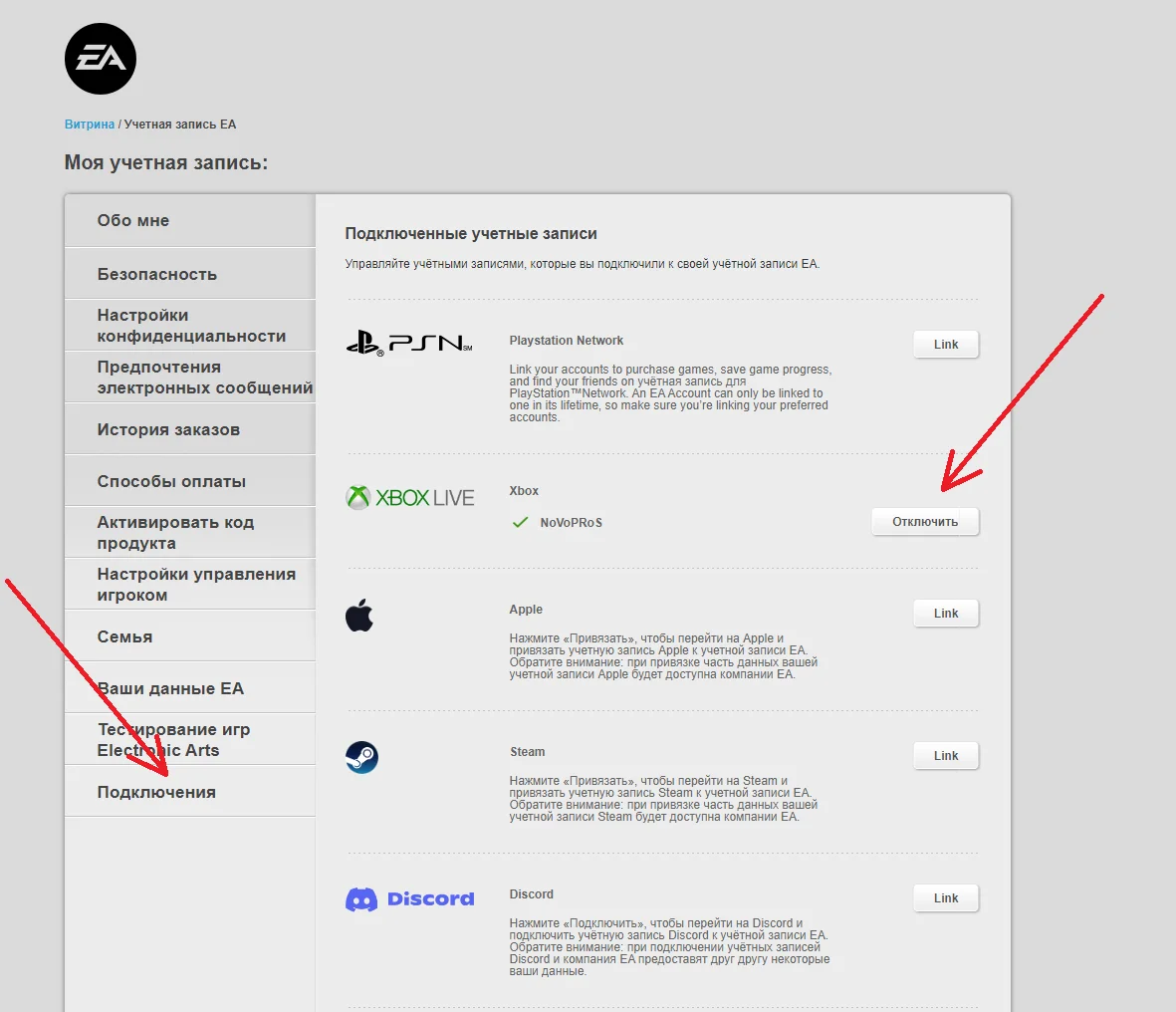The height and width of the screenshot is (1012, 1176).
Task: Link the Discord account
Action: (x=946, y=898)
